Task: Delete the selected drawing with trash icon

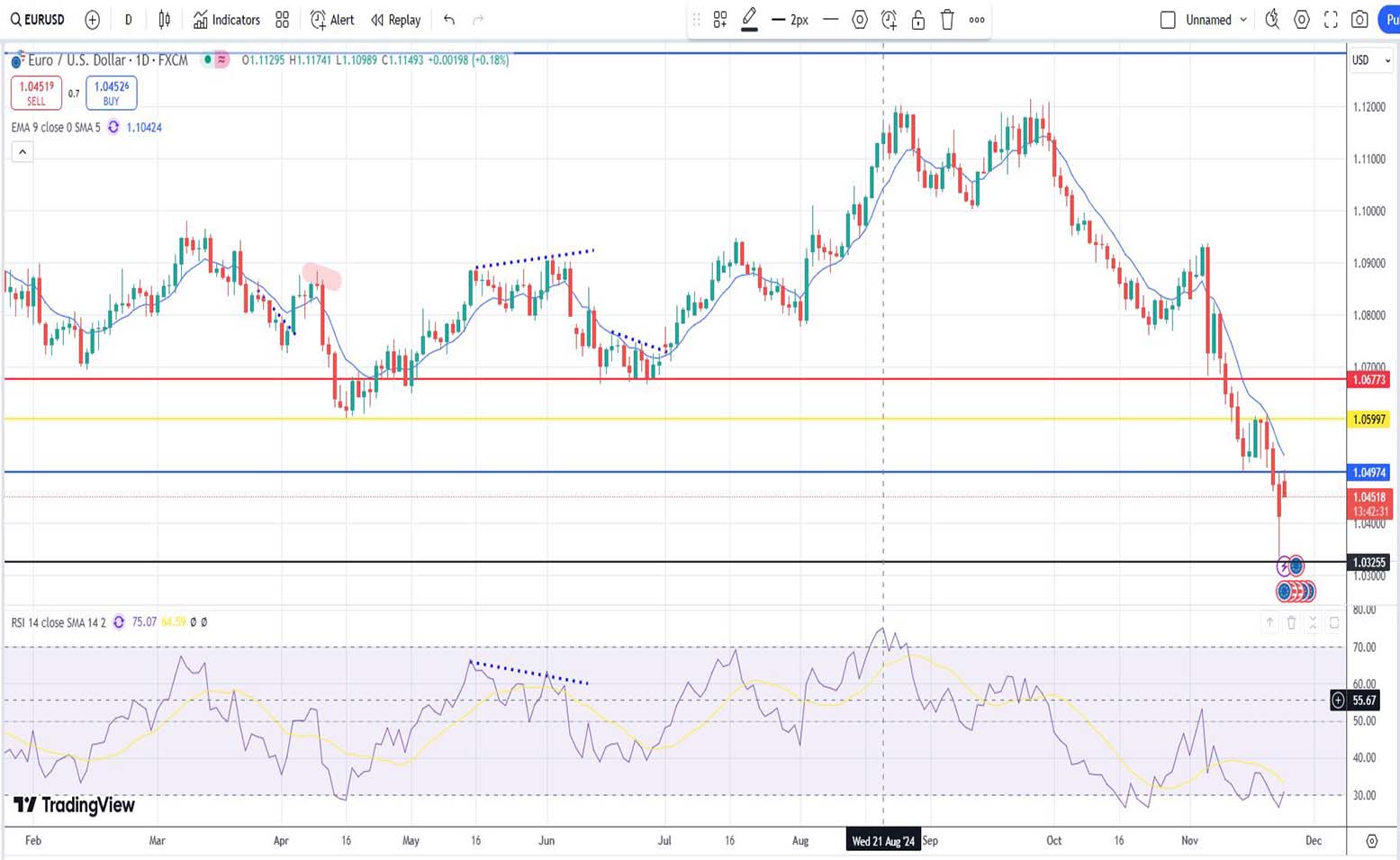Action: 947,20
